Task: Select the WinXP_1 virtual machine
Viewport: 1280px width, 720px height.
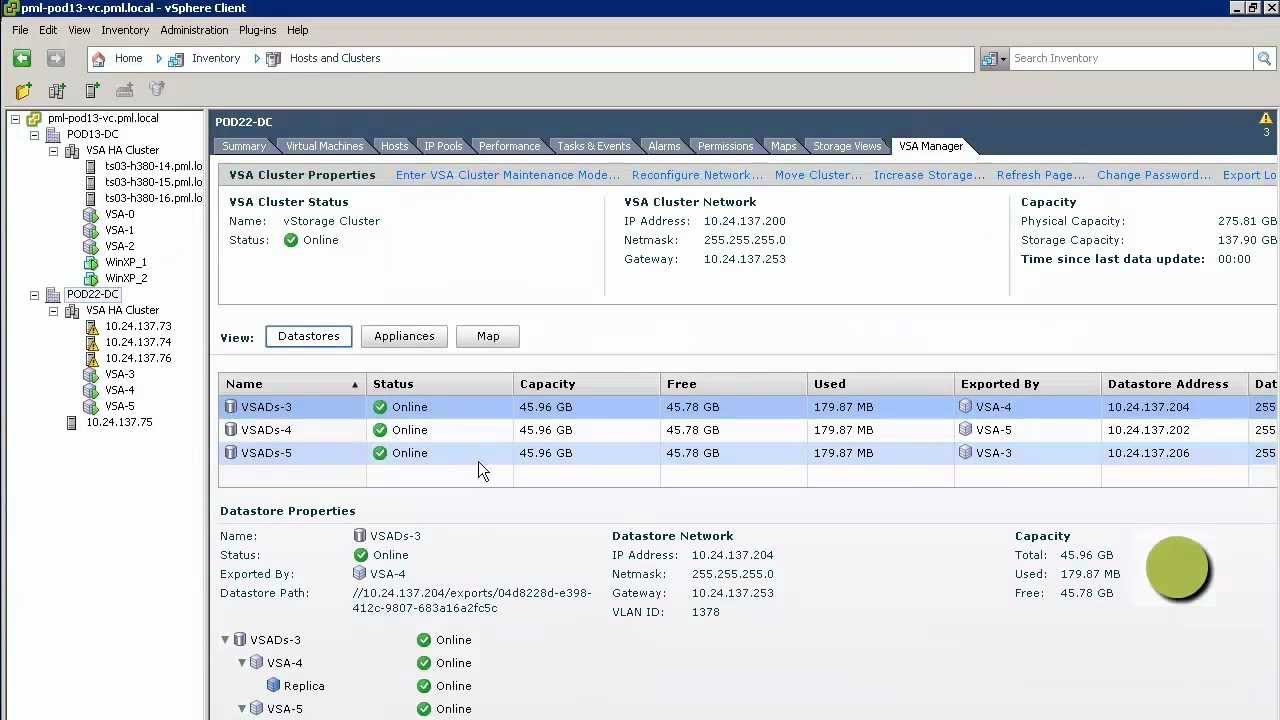Action: click(x=125, y=262)
